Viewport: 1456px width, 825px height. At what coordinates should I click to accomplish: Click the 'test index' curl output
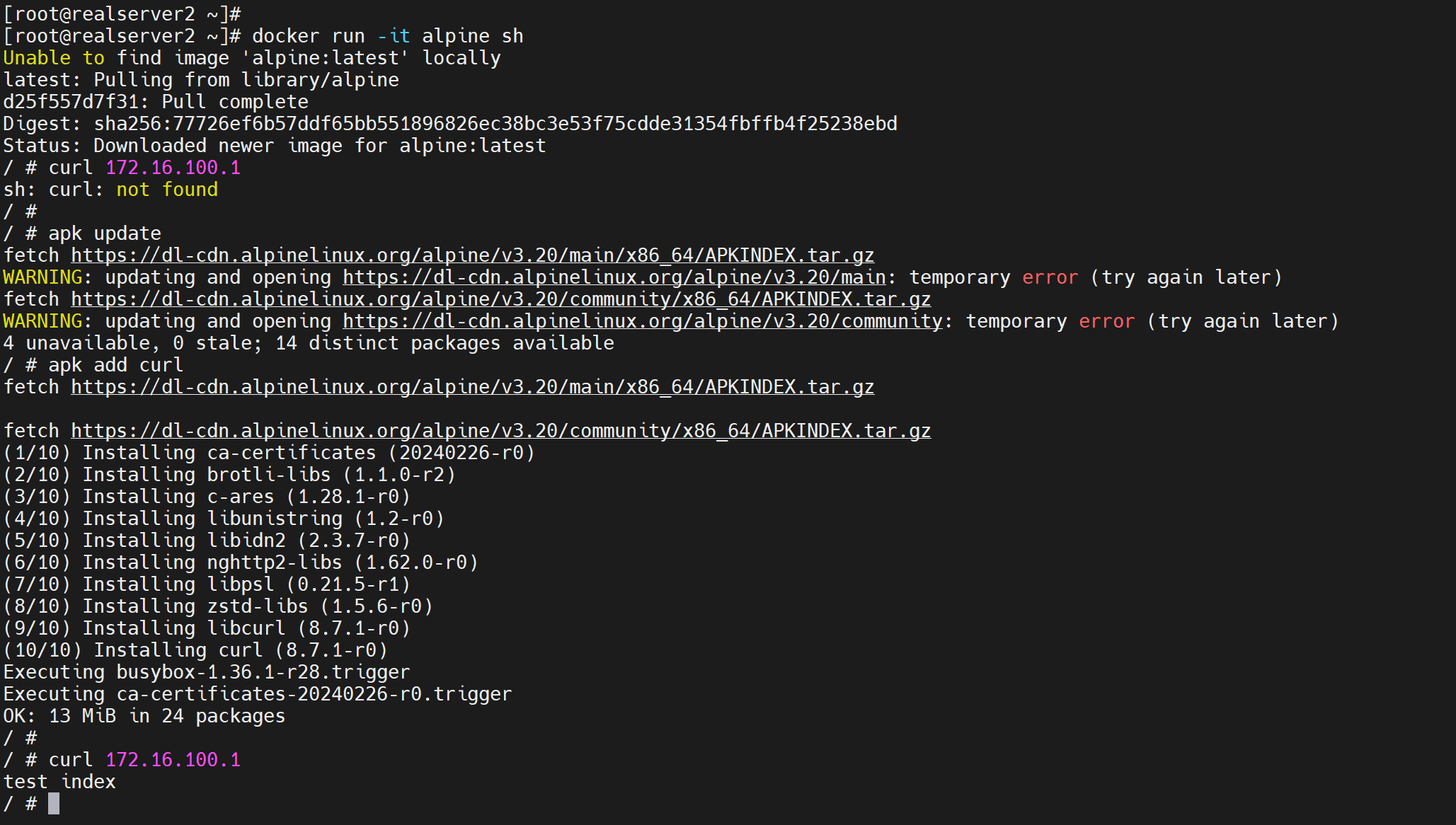tap(59, 782)
